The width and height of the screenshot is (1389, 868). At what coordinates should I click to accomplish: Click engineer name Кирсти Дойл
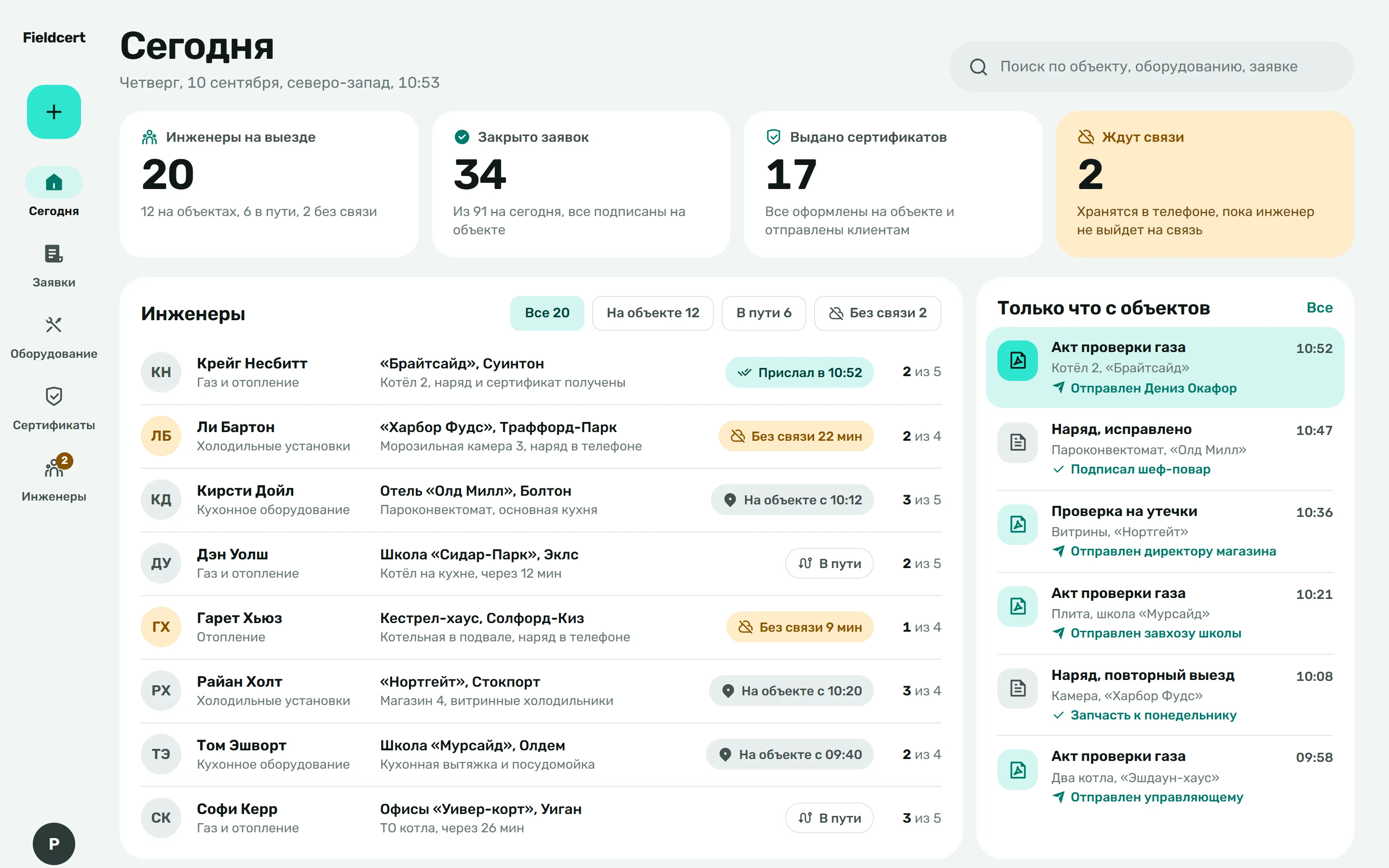[x=245, y=491]
